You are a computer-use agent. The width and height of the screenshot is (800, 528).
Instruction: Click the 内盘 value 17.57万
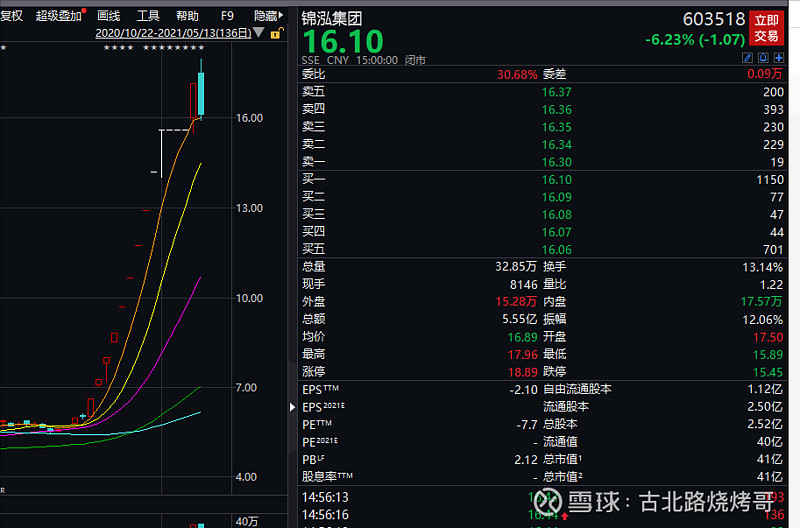[761, 302]
